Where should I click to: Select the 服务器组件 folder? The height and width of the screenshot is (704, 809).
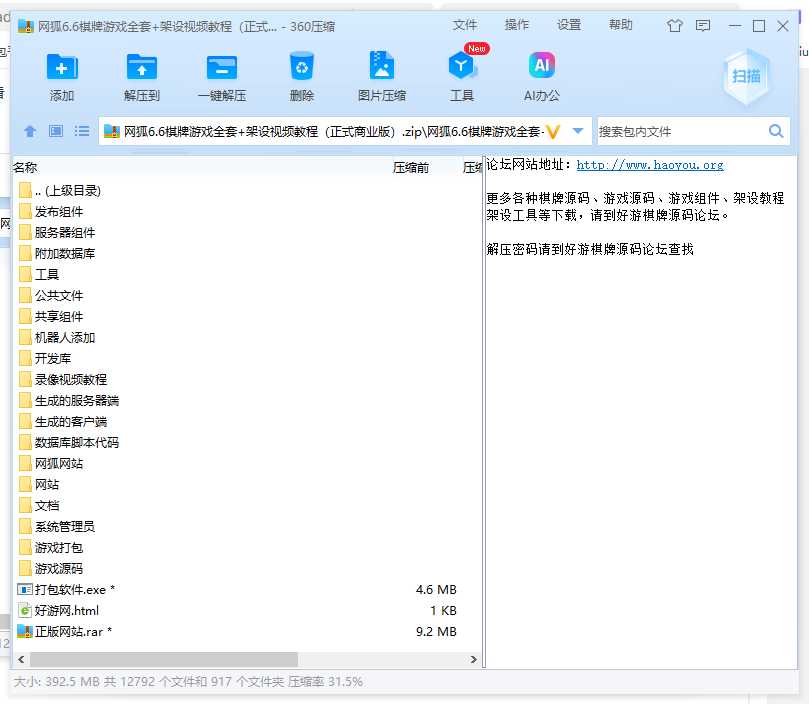(x=57, y=233)
